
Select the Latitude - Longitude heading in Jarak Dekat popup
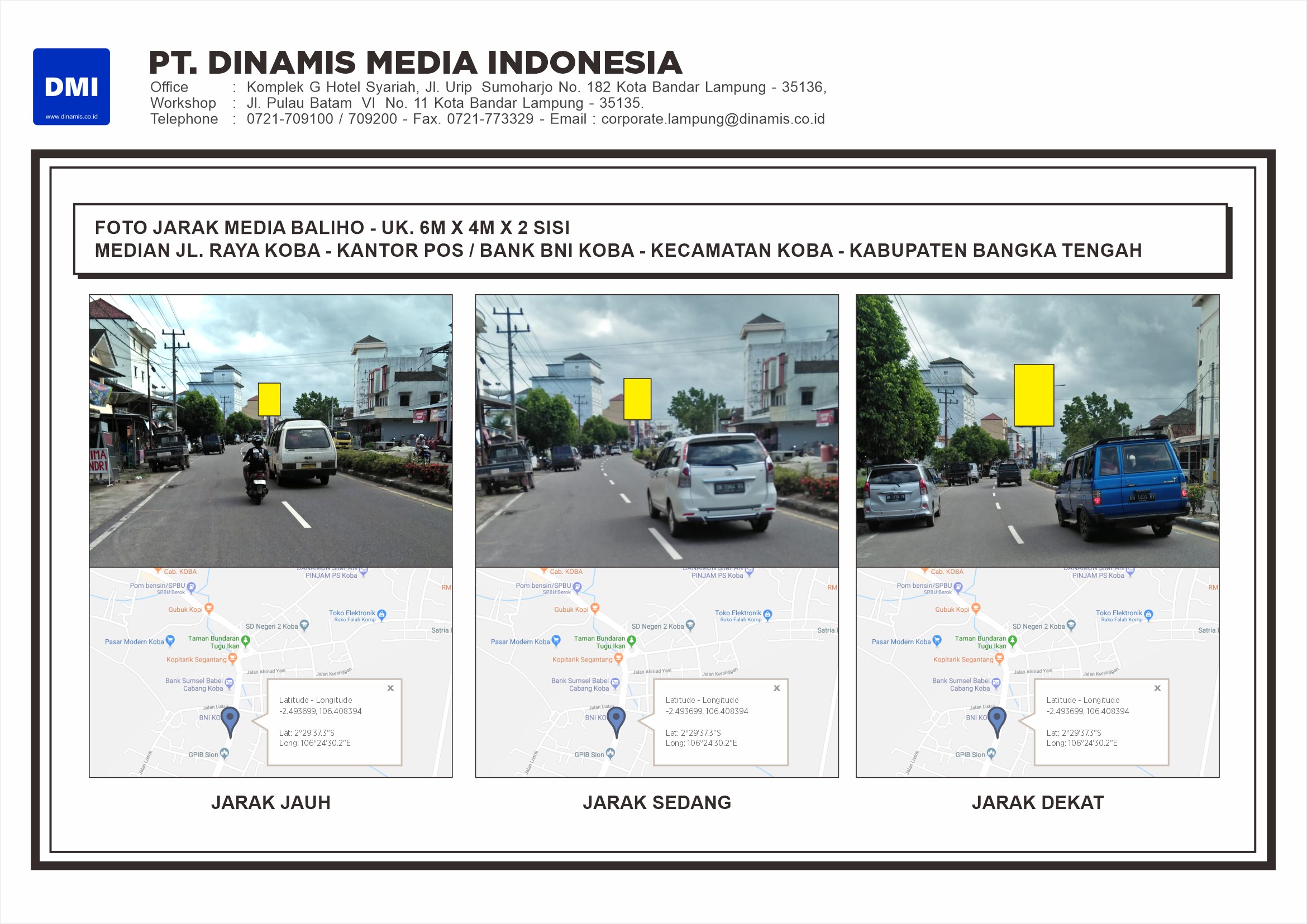(x=1082, y=700)
